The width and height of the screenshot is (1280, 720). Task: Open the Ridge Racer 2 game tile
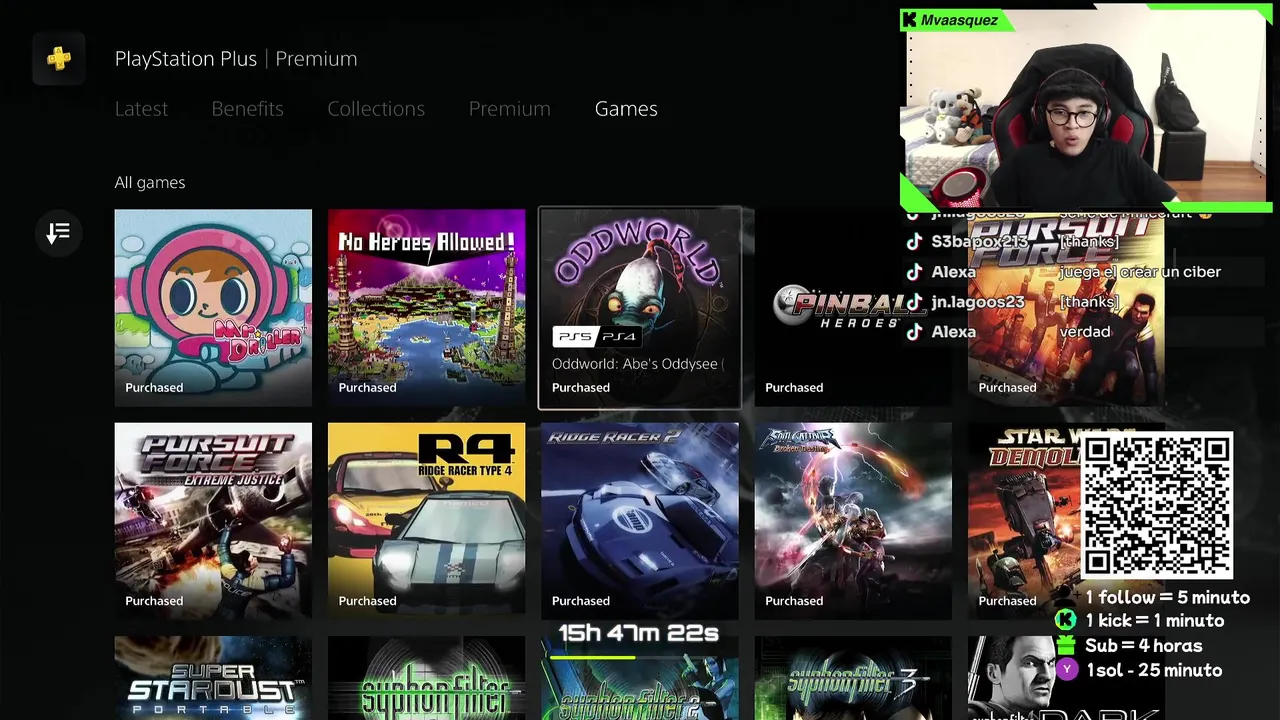[640, 521]
